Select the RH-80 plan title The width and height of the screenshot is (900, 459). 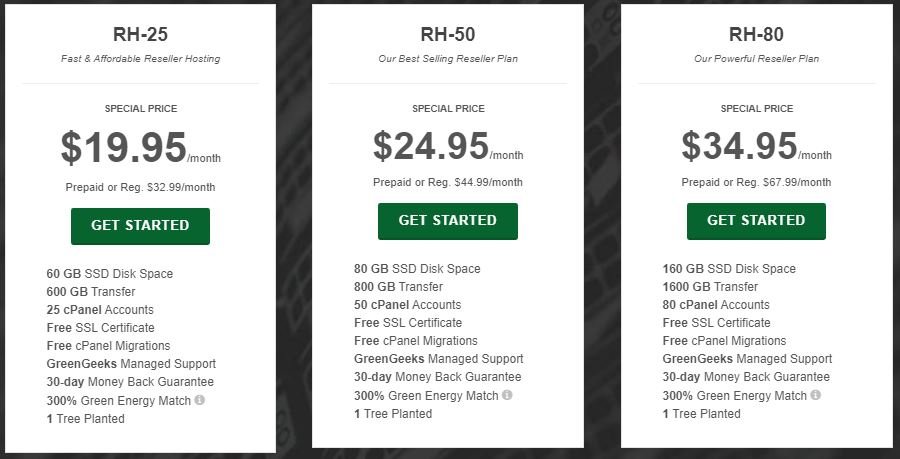(756, 34)
